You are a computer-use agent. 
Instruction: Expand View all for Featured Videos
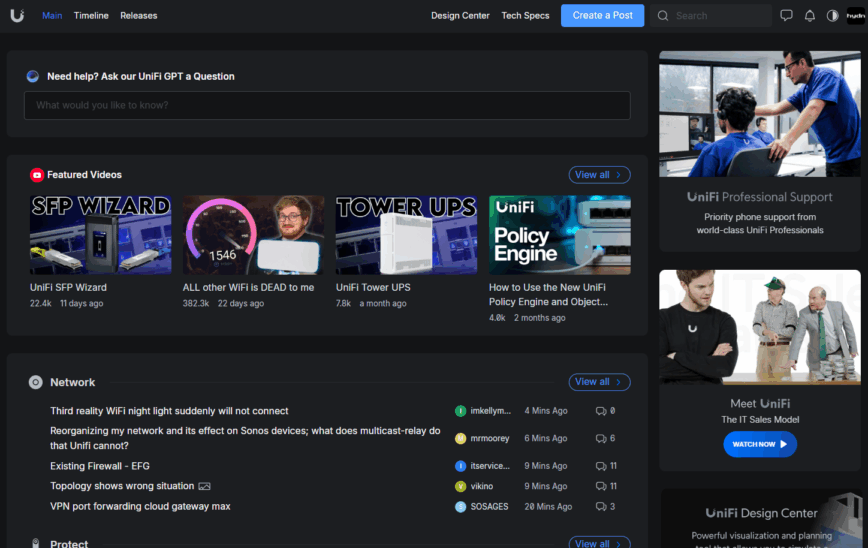click(599, 175)
